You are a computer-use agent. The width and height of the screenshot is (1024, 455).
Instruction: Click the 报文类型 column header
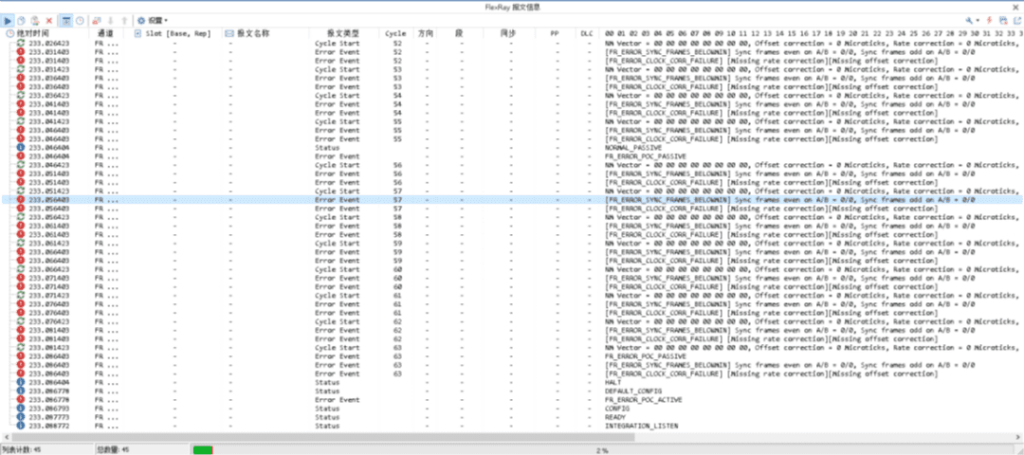(x=329, y=33)
